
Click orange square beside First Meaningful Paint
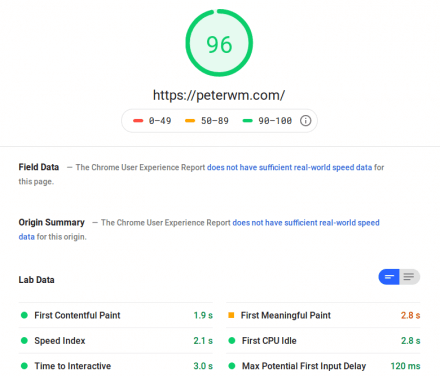coord(231,315)
